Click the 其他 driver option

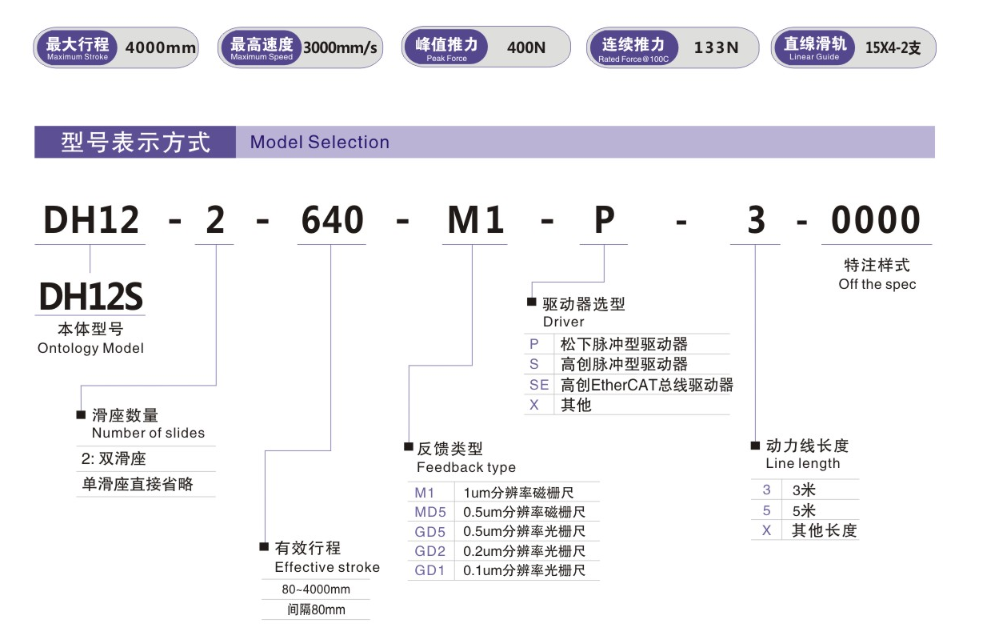[576, 405]
